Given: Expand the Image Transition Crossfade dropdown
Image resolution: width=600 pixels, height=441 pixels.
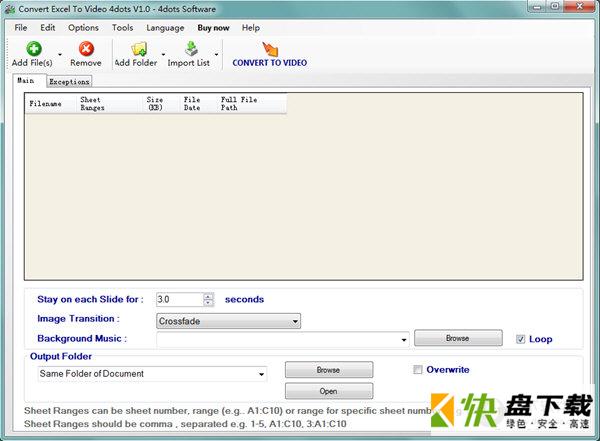Looking at the screenshot, I should [295, 321].
